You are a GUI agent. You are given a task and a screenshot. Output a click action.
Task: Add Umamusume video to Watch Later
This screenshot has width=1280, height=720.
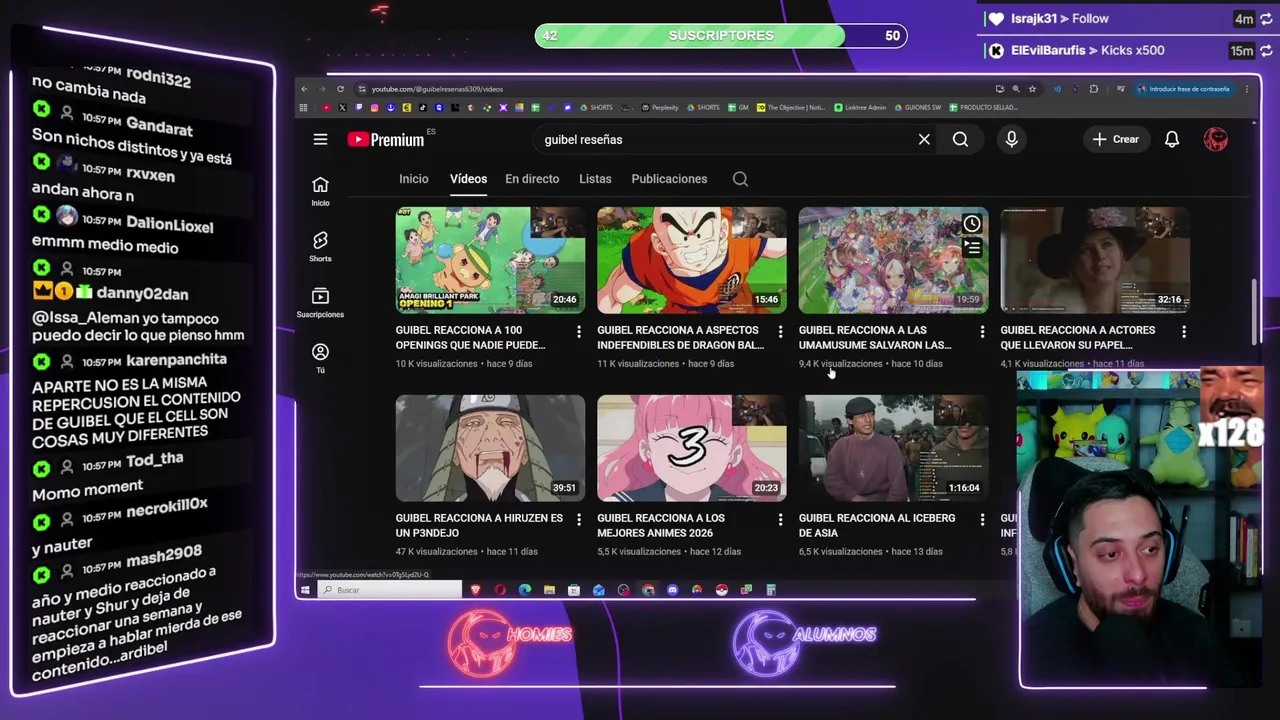pos(971,224)
